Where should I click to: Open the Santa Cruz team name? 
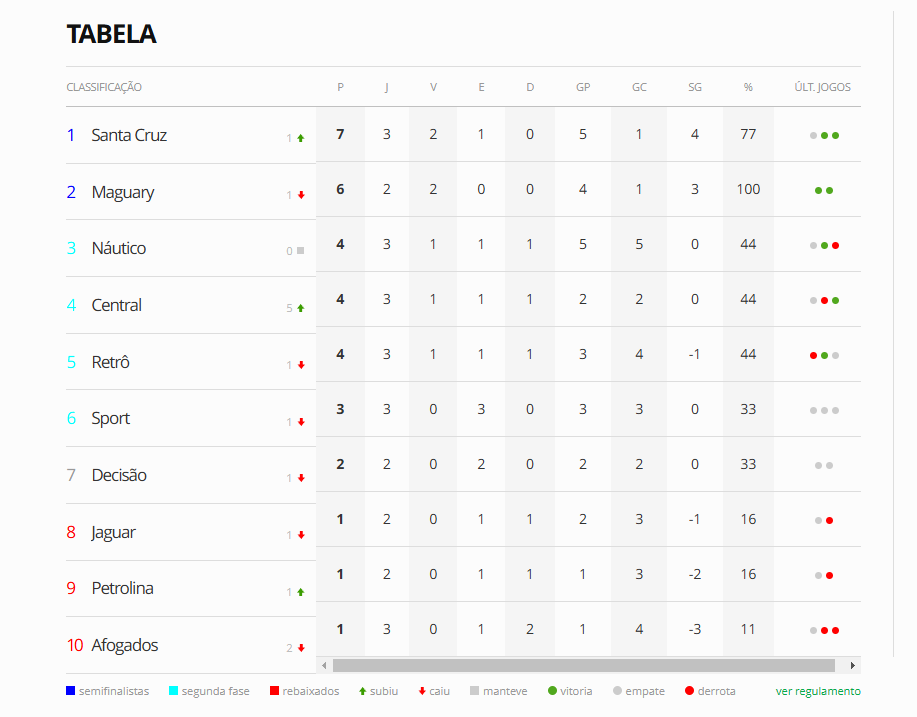pyautogui.click(x=129, y=135)
